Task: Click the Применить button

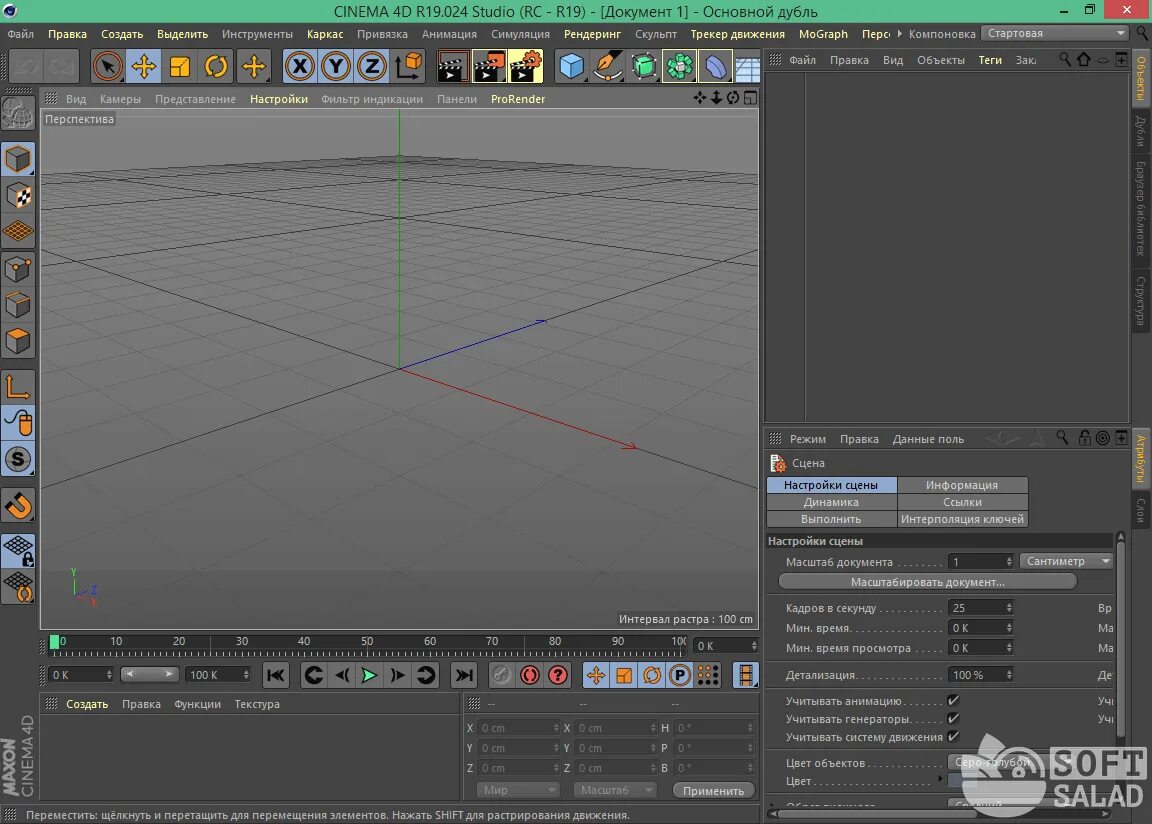Action: [x=713, y=791]
